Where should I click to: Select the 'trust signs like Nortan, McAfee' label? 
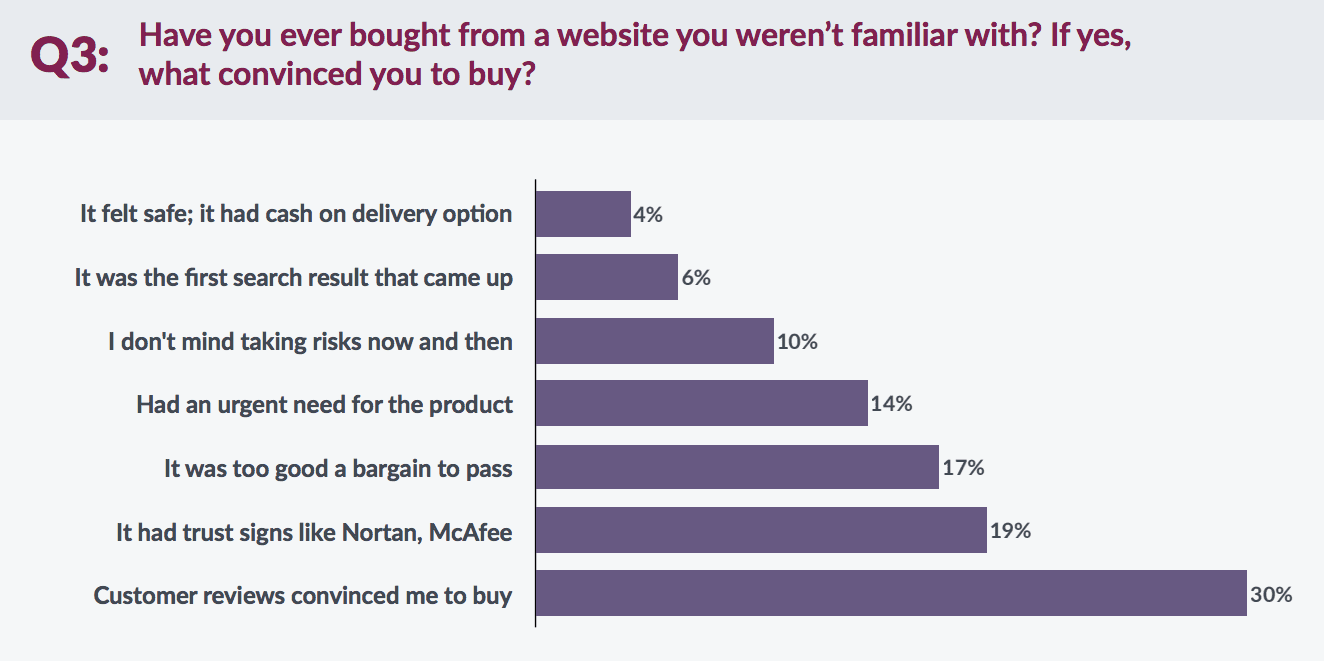click(314, 532)
